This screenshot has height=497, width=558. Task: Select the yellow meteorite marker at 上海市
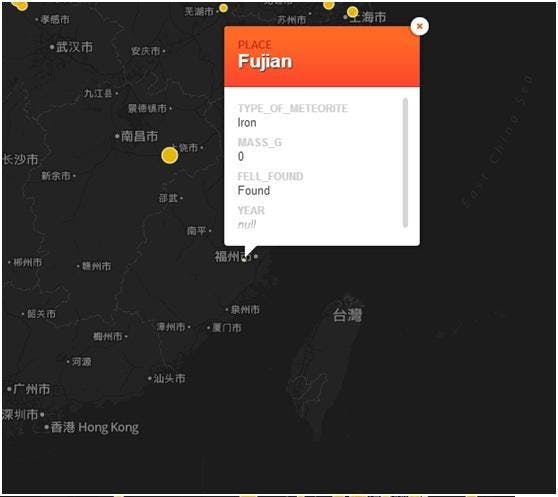click(352, 12)
